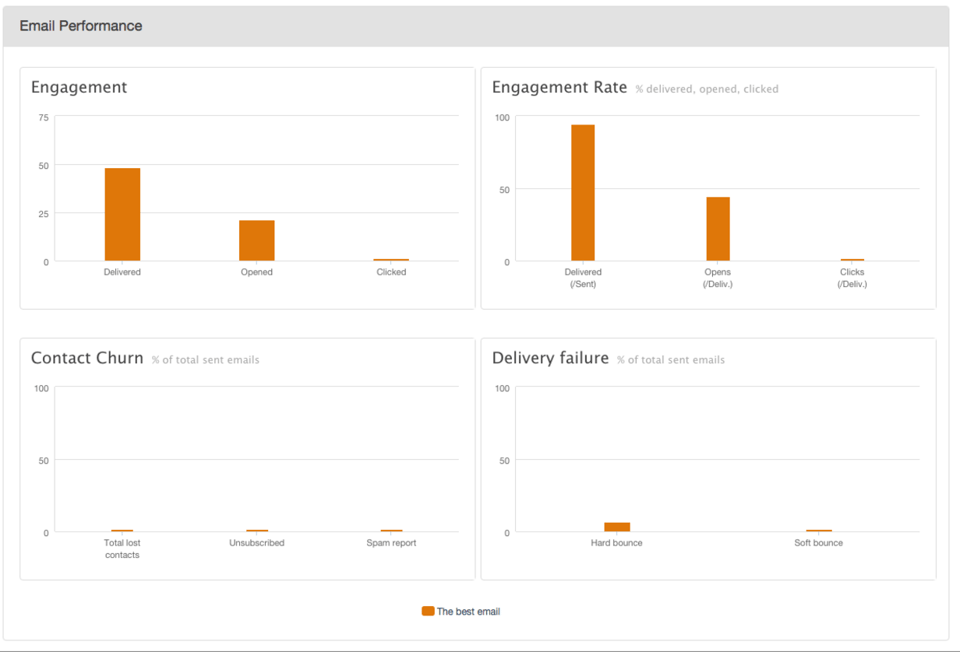960x652 pixels.
Task: Click the Delivery failure chart title
Action: (x=550, y=358)
